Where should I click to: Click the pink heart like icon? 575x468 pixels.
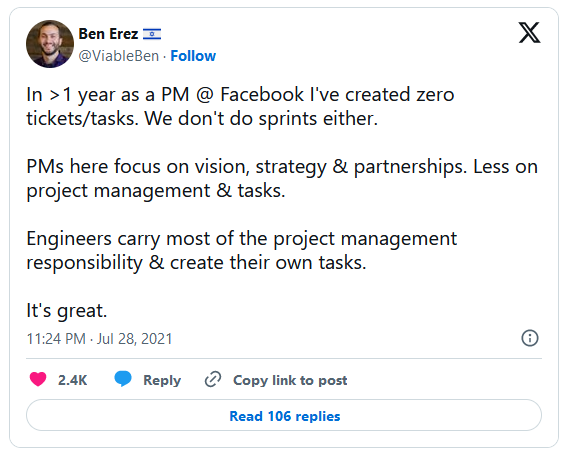38,379
